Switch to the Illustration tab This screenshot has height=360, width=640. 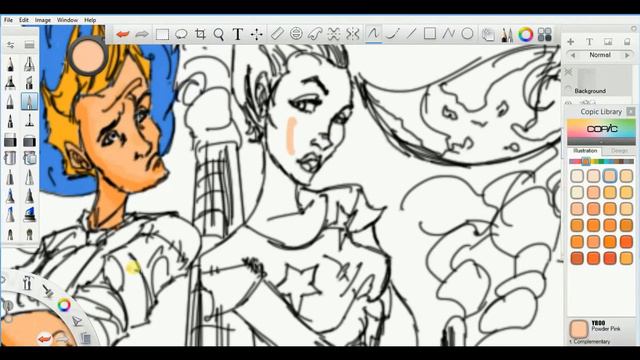tap(584, 151)
